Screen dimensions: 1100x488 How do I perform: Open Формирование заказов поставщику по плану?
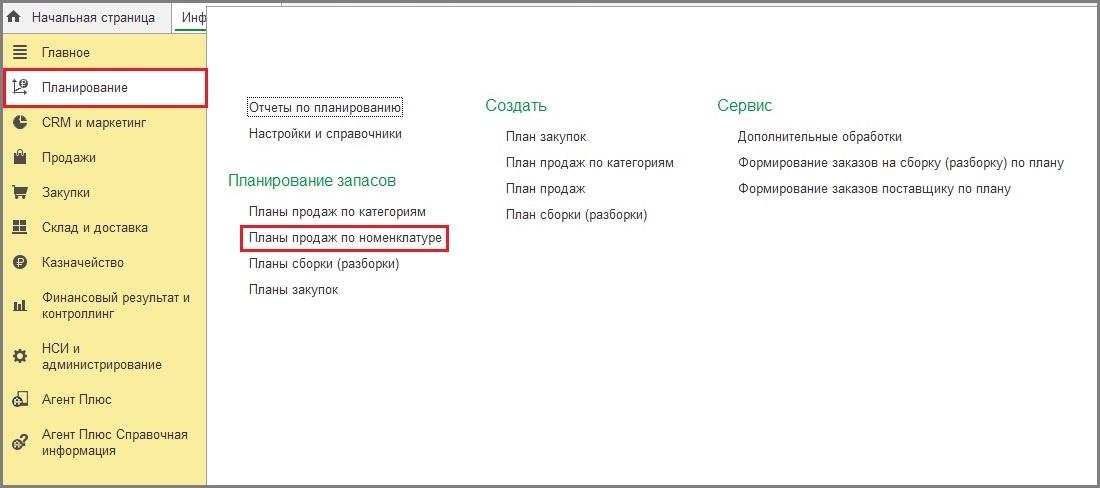[874, 189]
